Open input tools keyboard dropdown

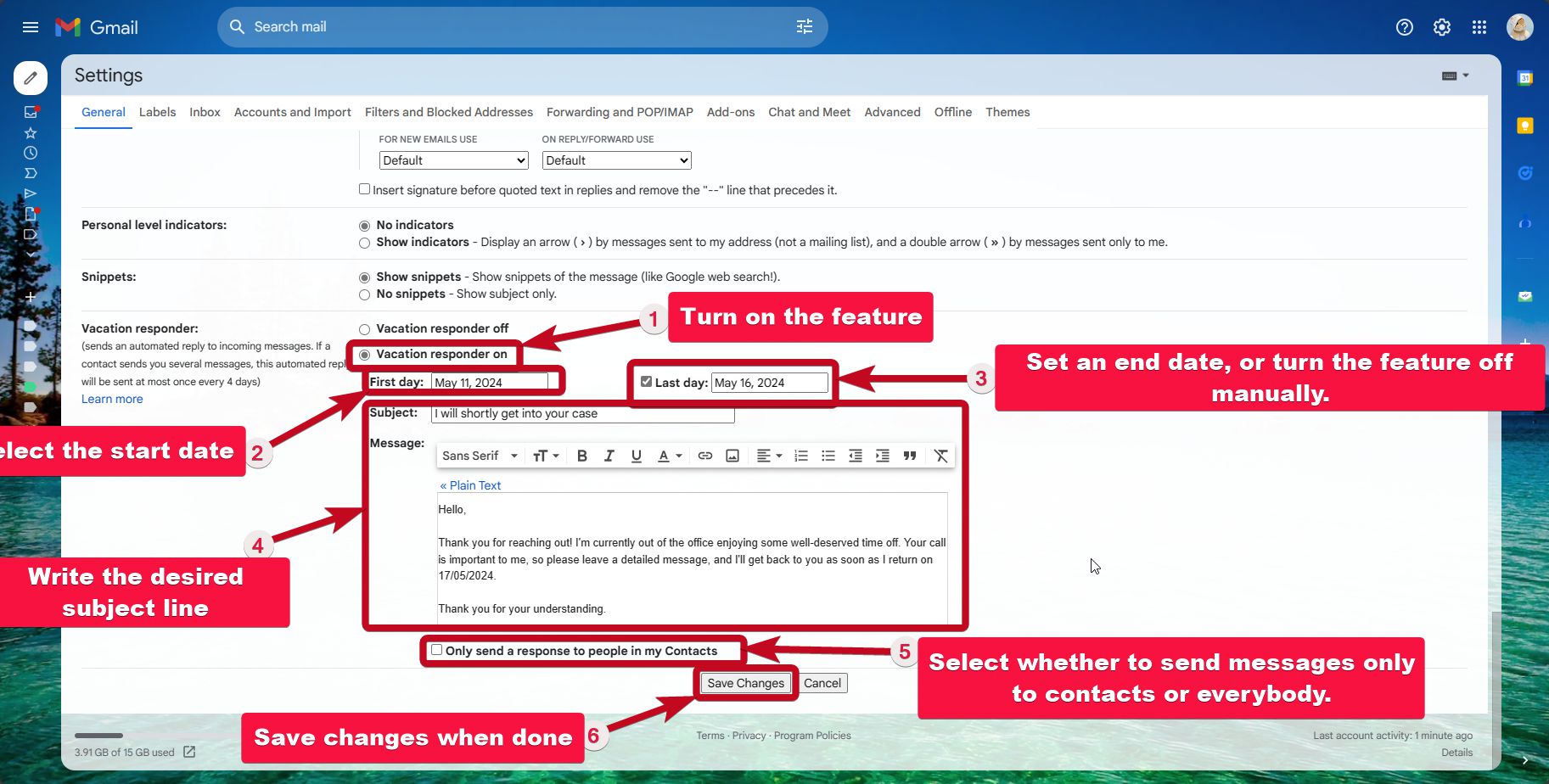coord(1455,76)
